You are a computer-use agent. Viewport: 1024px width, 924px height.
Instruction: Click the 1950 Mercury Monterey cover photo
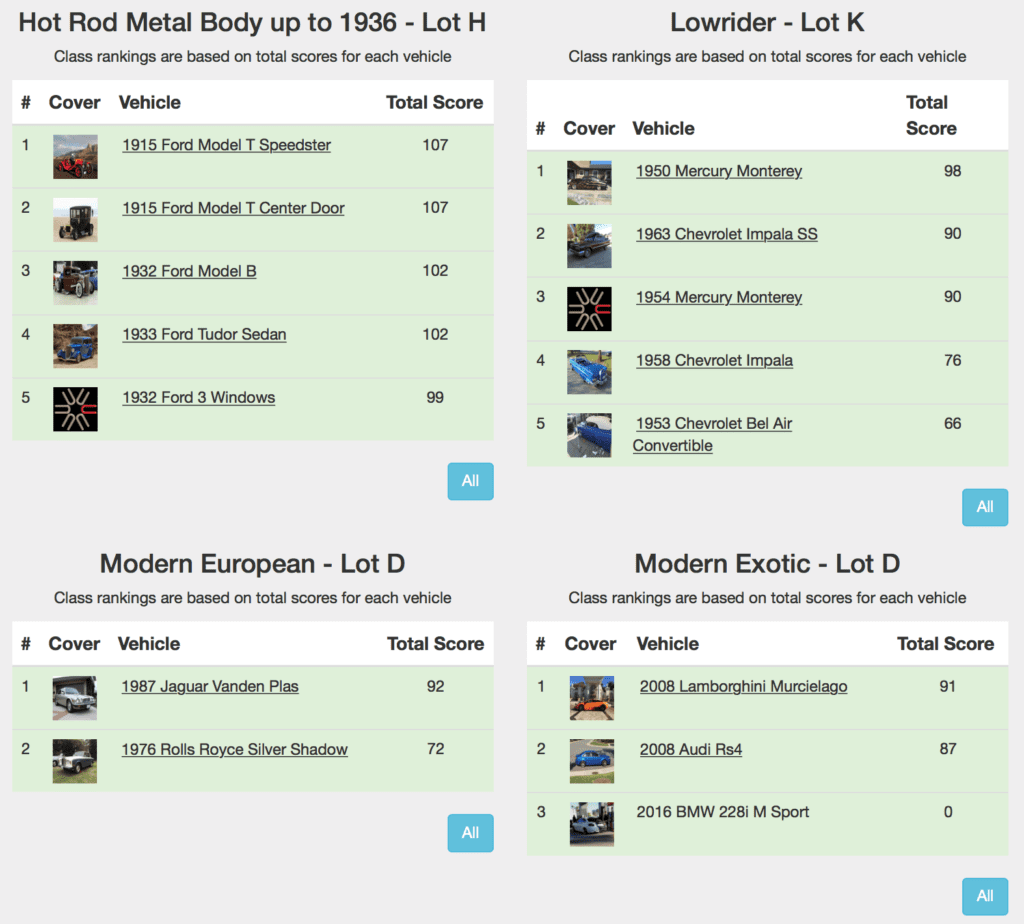click(589, 183)
